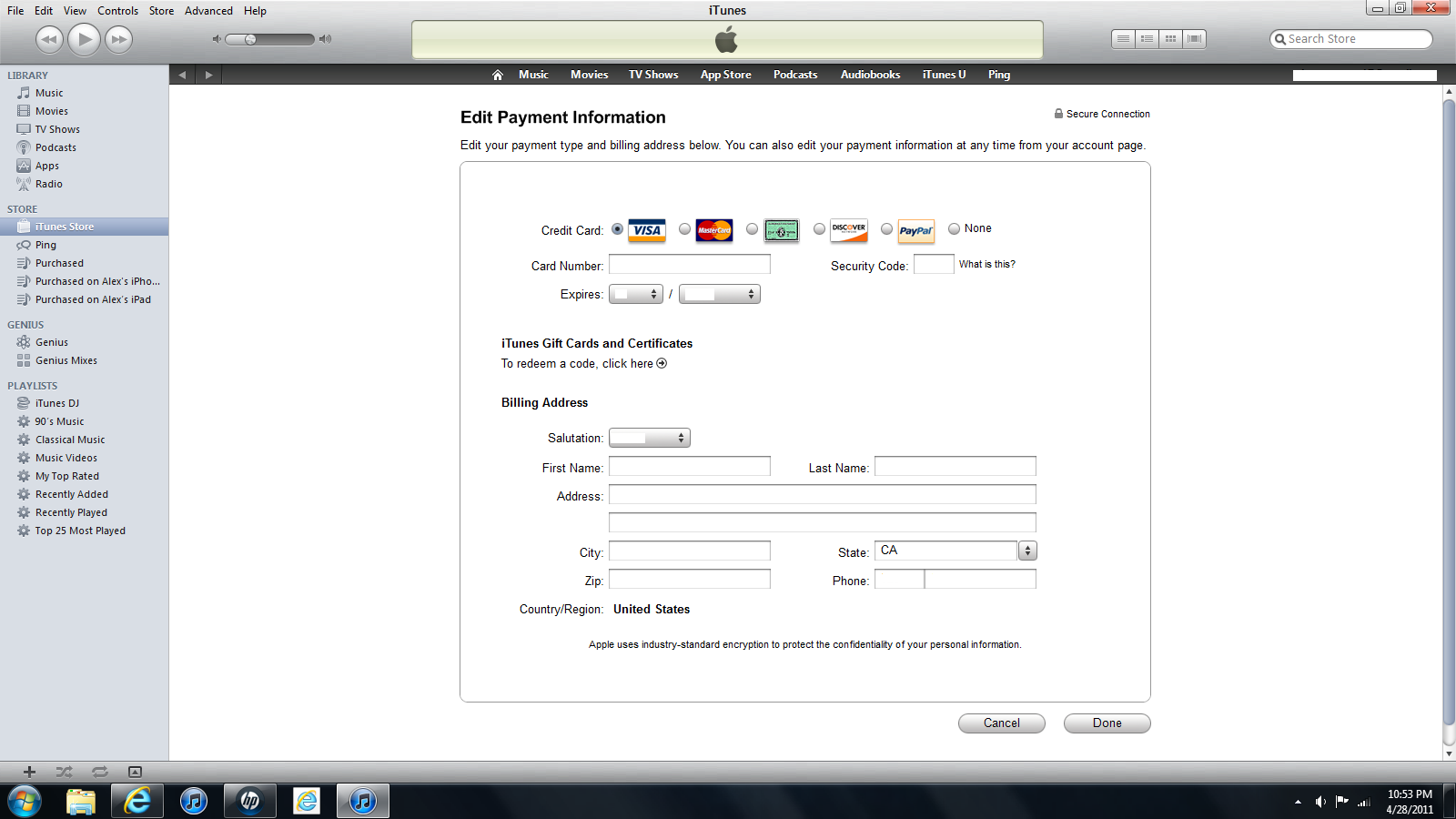1456x819 pixels.
Task: Go to the Audiobooks tab
Action: (x=870, y=75)
